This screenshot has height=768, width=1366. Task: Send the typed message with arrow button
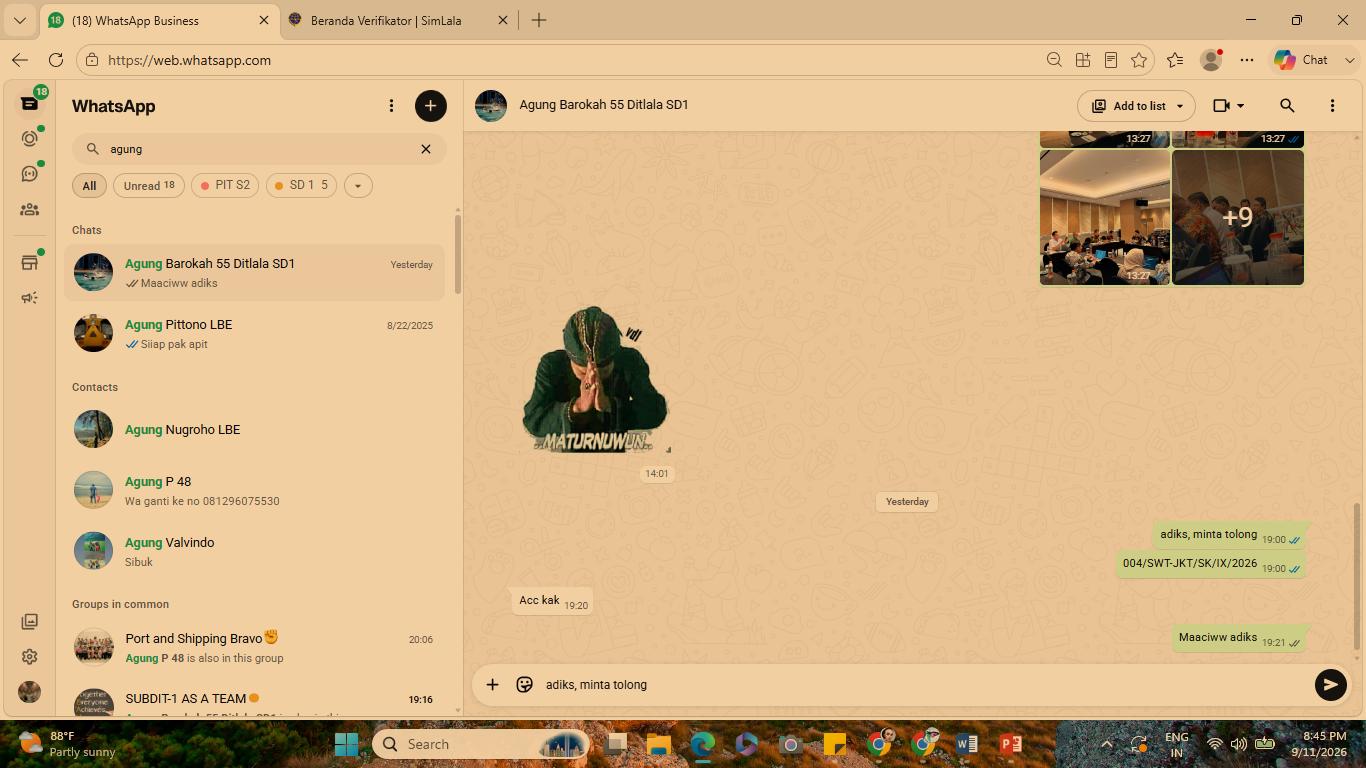click(1330, 684)
